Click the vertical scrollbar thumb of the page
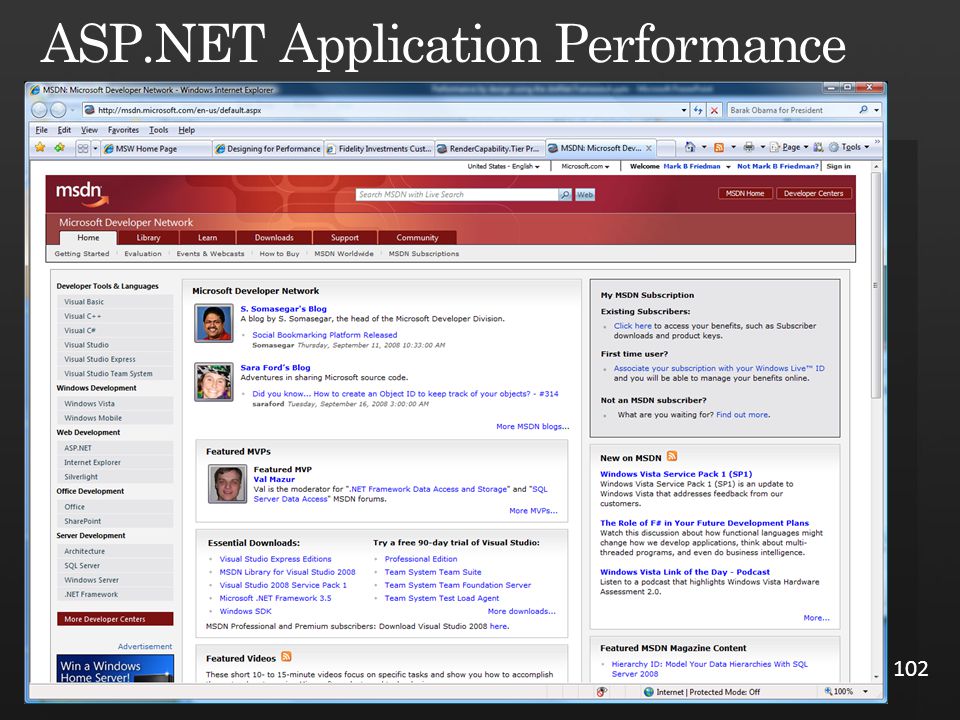960x720 pixels. [876, 285]
